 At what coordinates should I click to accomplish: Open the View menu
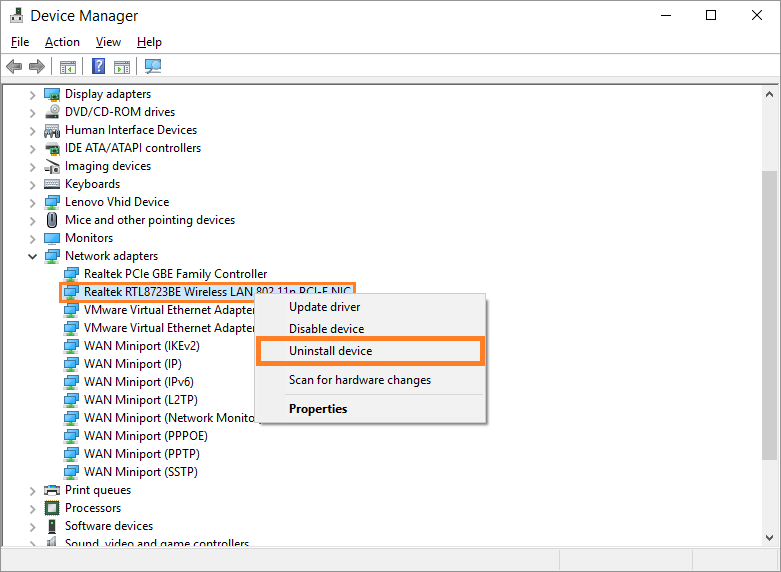108,42
